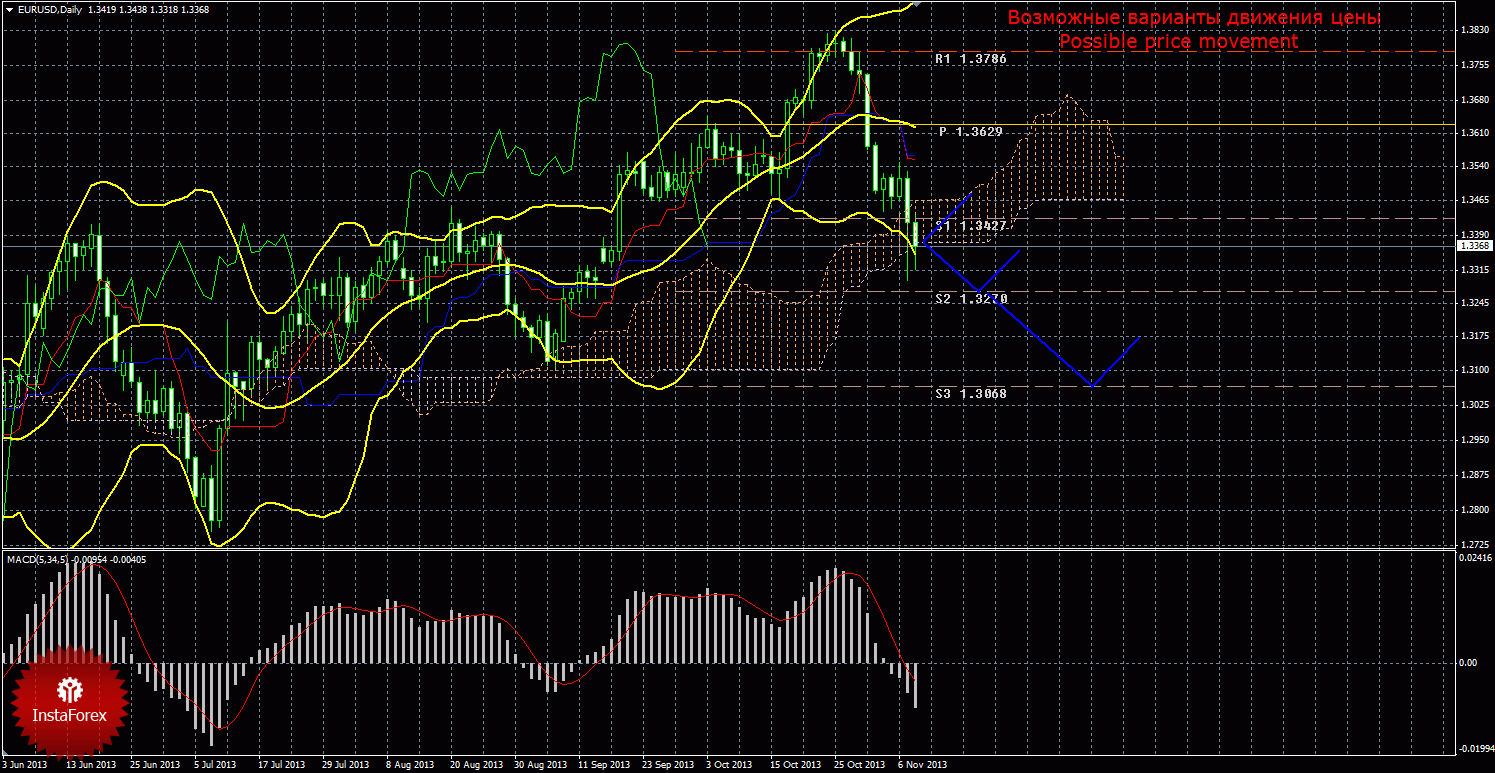Click the S3 1.3068 support label
Screen dimensions: 1495x773
pyautogui.click(x=970, y=393)
